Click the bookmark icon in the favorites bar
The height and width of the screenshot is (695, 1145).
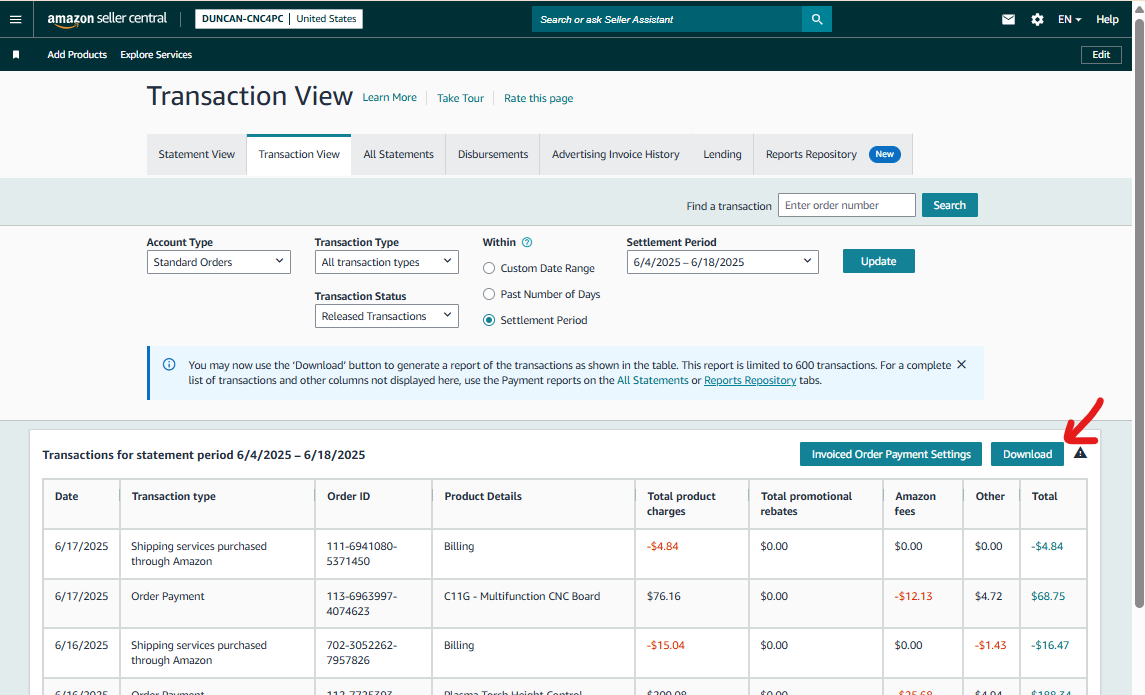pyautogui.click(x=16, y=55)
